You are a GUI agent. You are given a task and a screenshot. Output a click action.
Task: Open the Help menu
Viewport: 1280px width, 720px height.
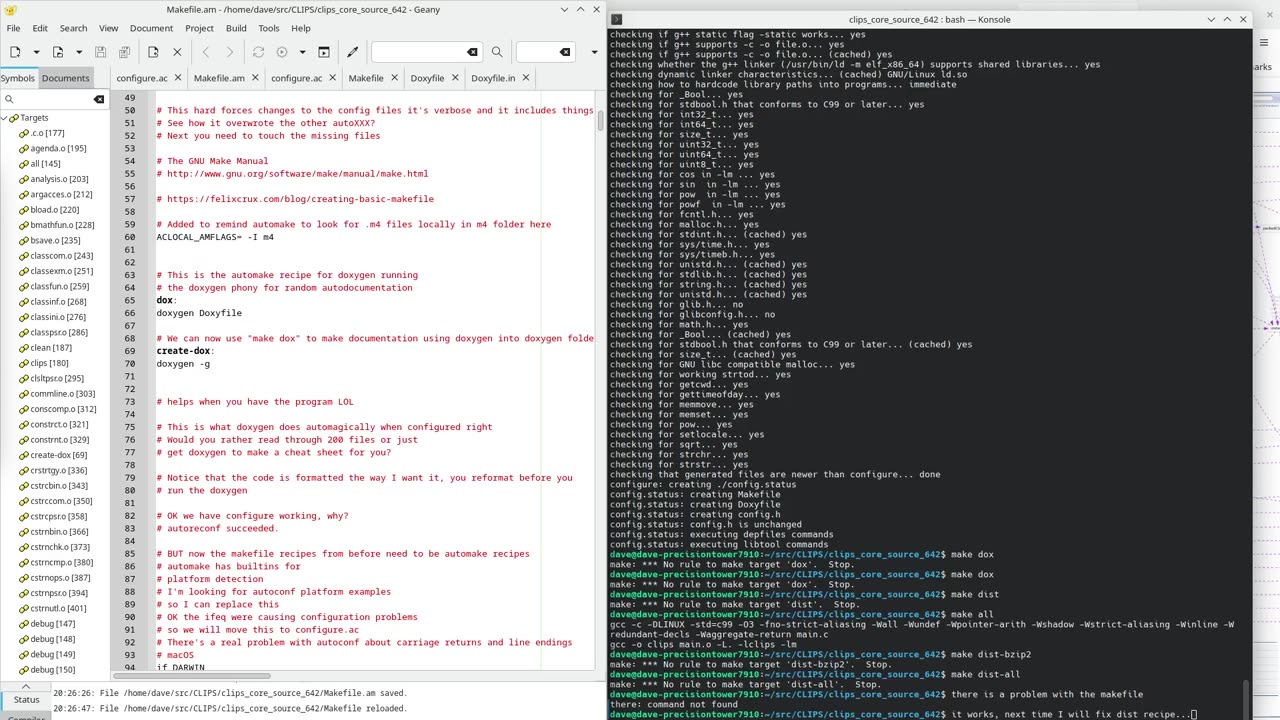[x=301, y=28]
